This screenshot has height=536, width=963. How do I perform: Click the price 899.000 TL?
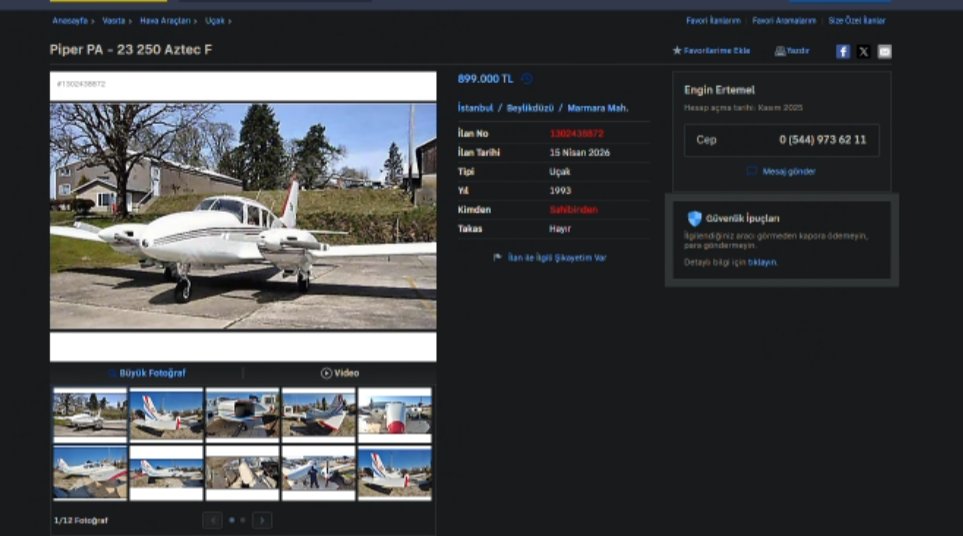[485, 79]
